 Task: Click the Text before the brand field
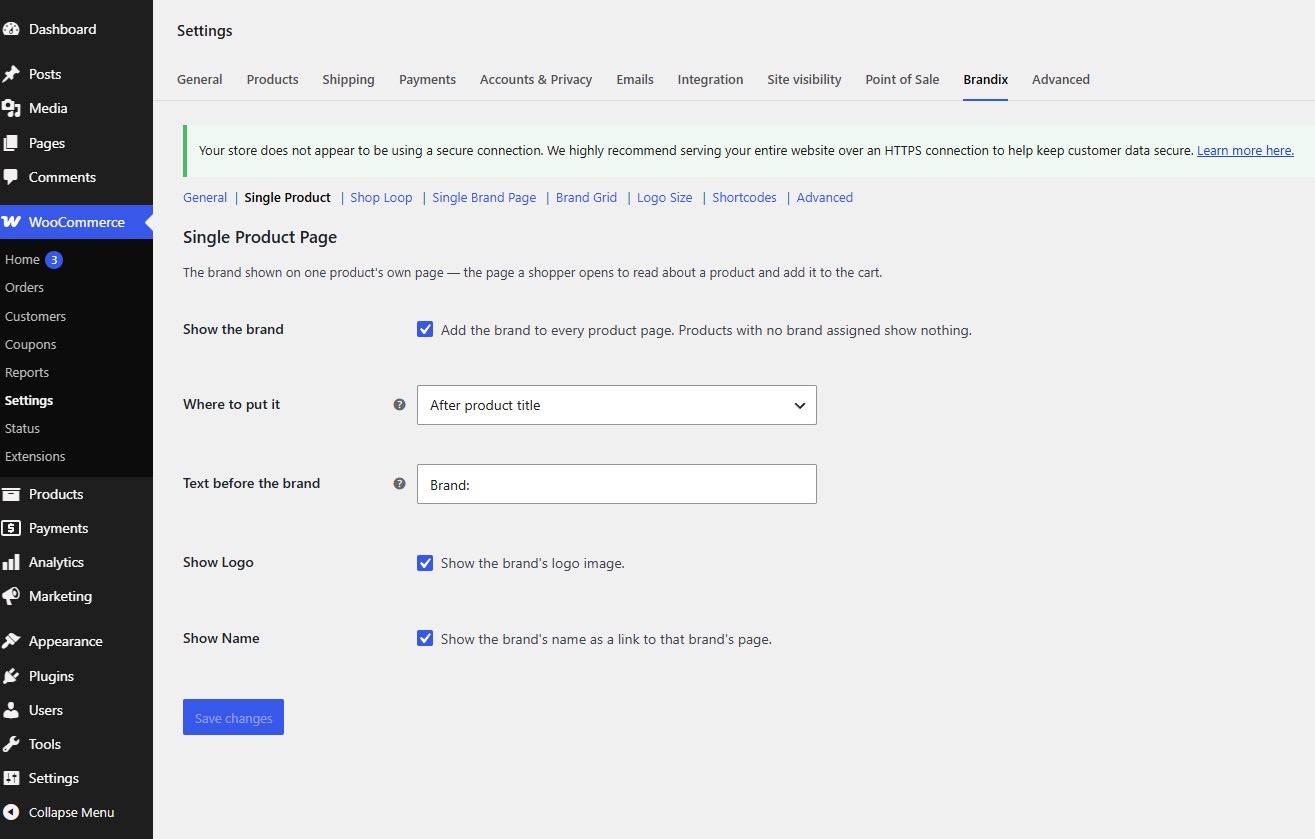coord(617,484)
